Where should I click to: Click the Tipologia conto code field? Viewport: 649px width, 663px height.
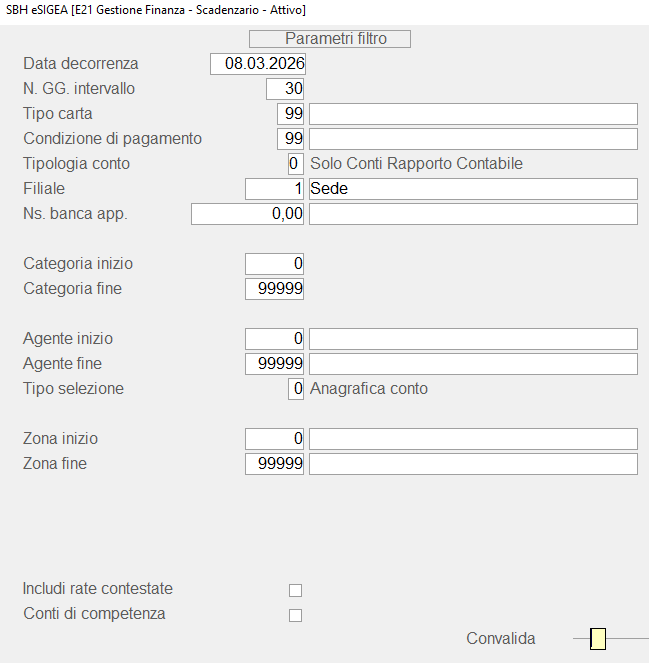click(x=295, y=164)
